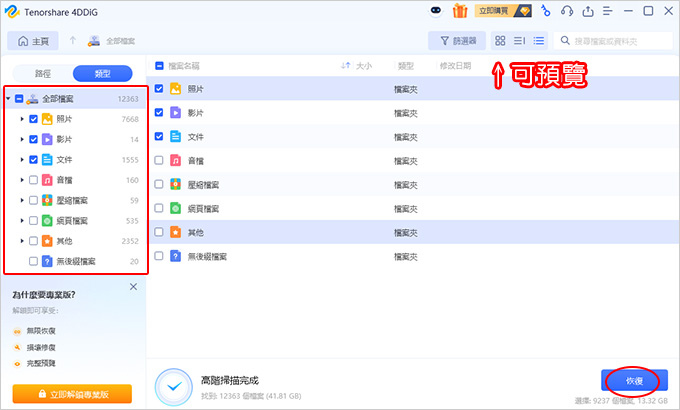The height and width of the screenshot is (410, 680).
Task: Expand the 網頁檔案 tree node
Action: [x=22, y=220]
